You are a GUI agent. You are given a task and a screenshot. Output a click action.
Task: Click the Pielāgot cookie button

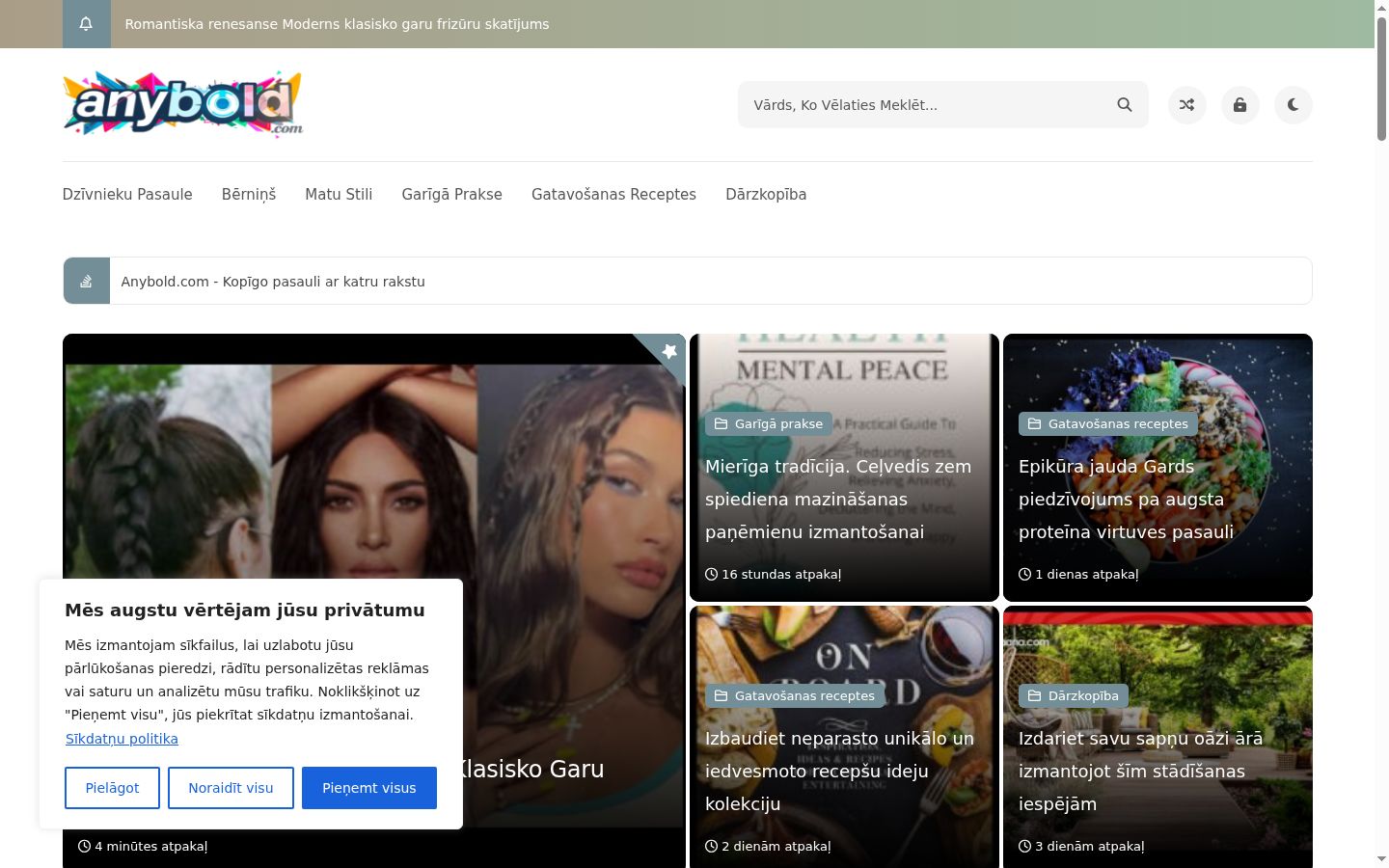coord(112,788)
